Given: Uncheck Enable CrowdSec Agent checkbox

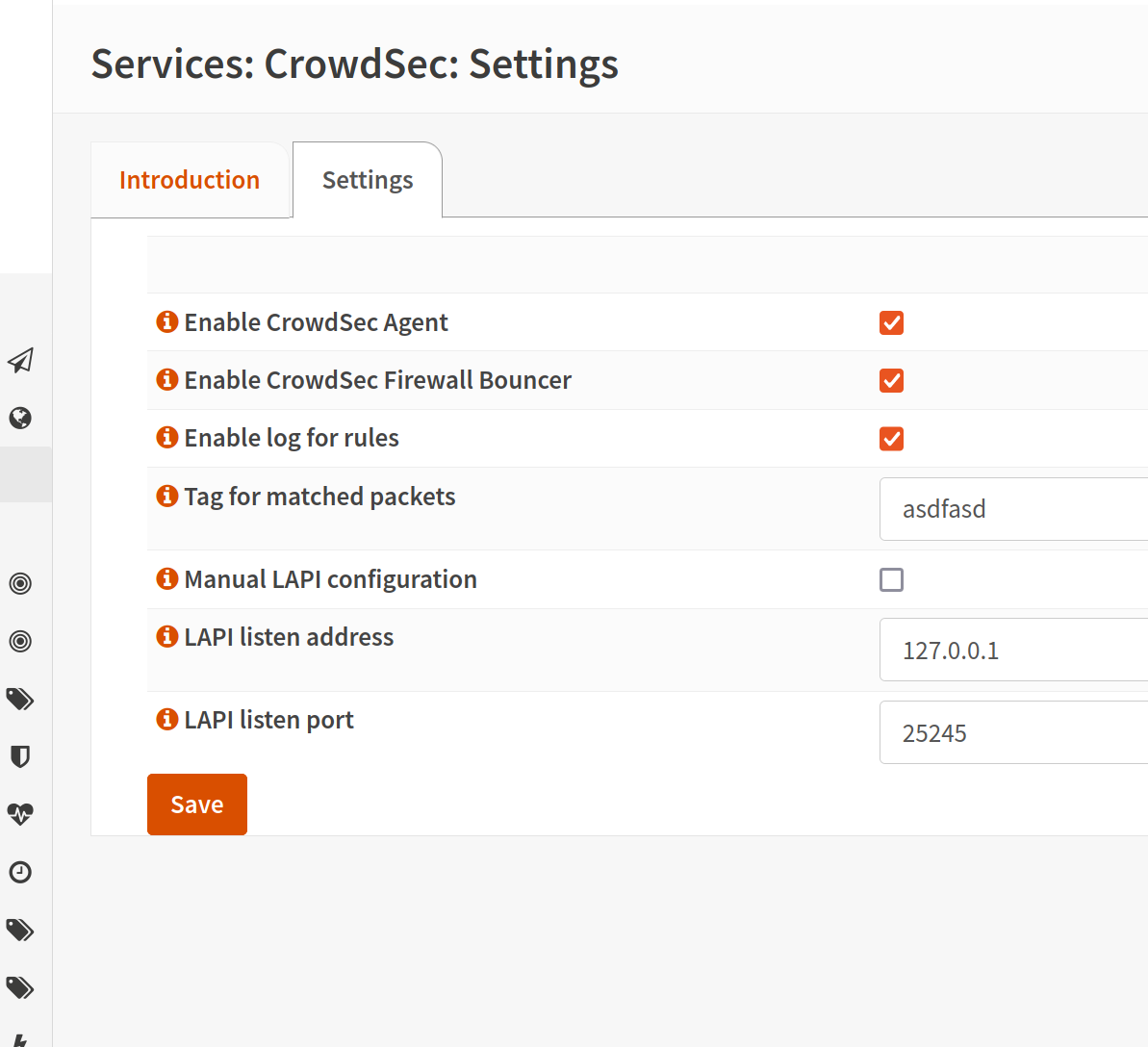Looking at the screenshot, I should [891, 323].
